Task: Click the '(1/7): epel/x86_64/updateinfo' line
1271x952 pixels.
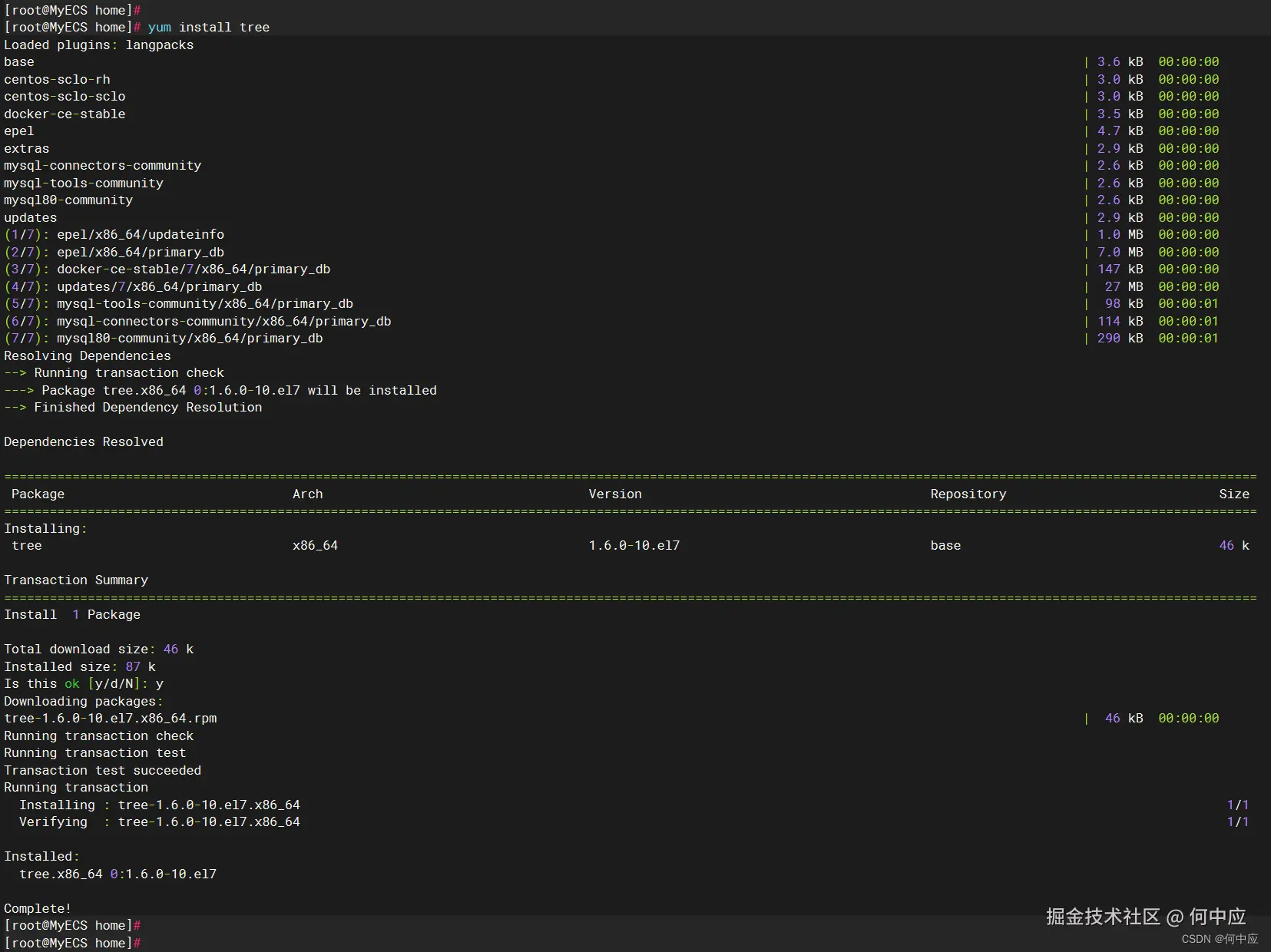Action: tap(114, 235)
